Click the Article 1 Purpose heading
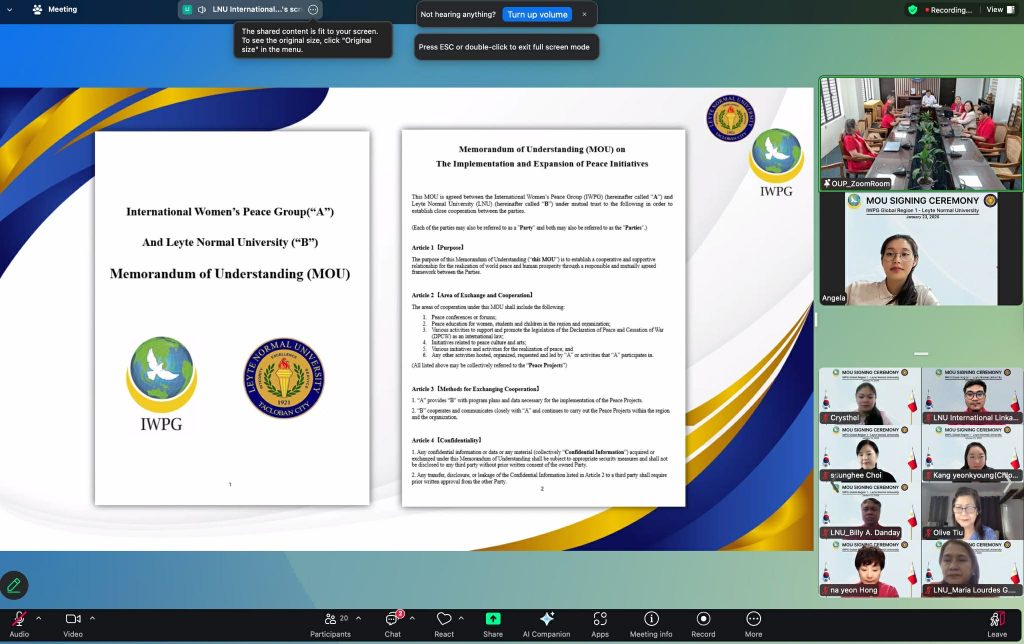This screenshot has width=1024, height=644. pyautogui.click(x=438, y=248)
